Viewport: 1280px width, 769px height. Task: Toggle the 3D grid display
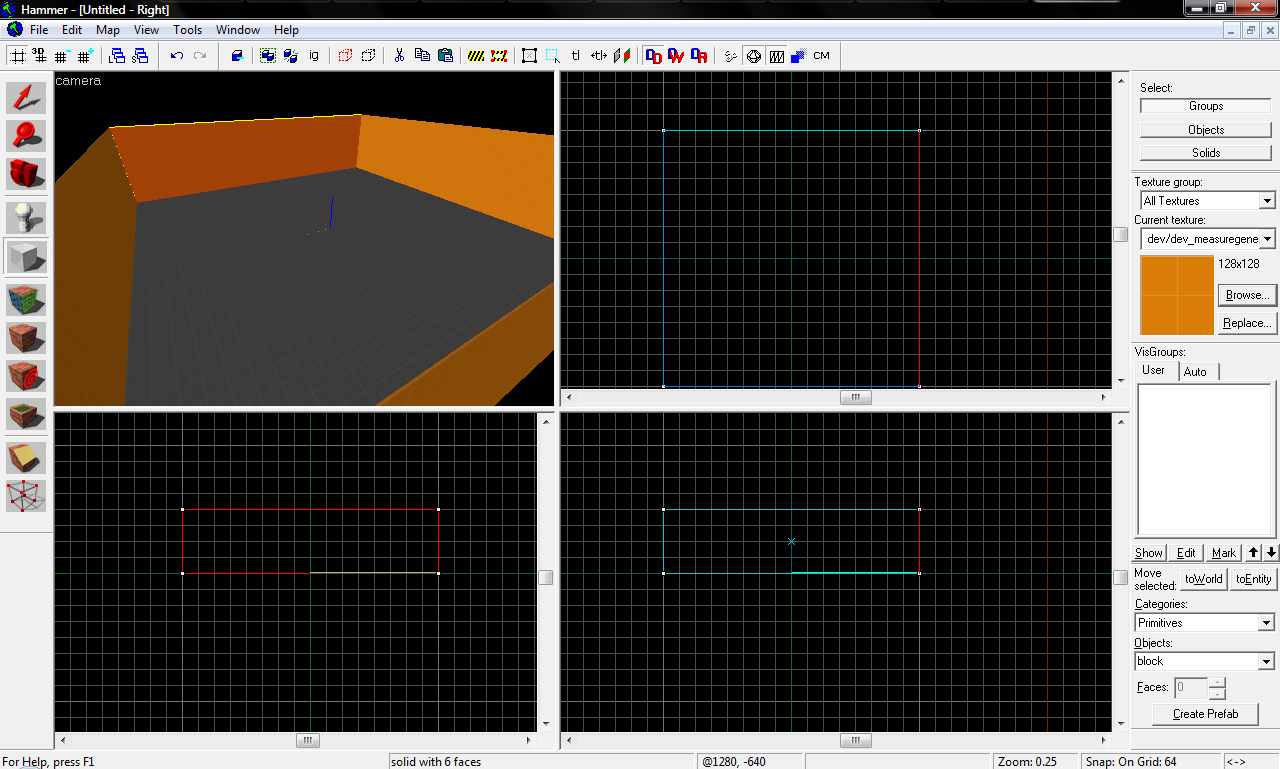[40, 56]
